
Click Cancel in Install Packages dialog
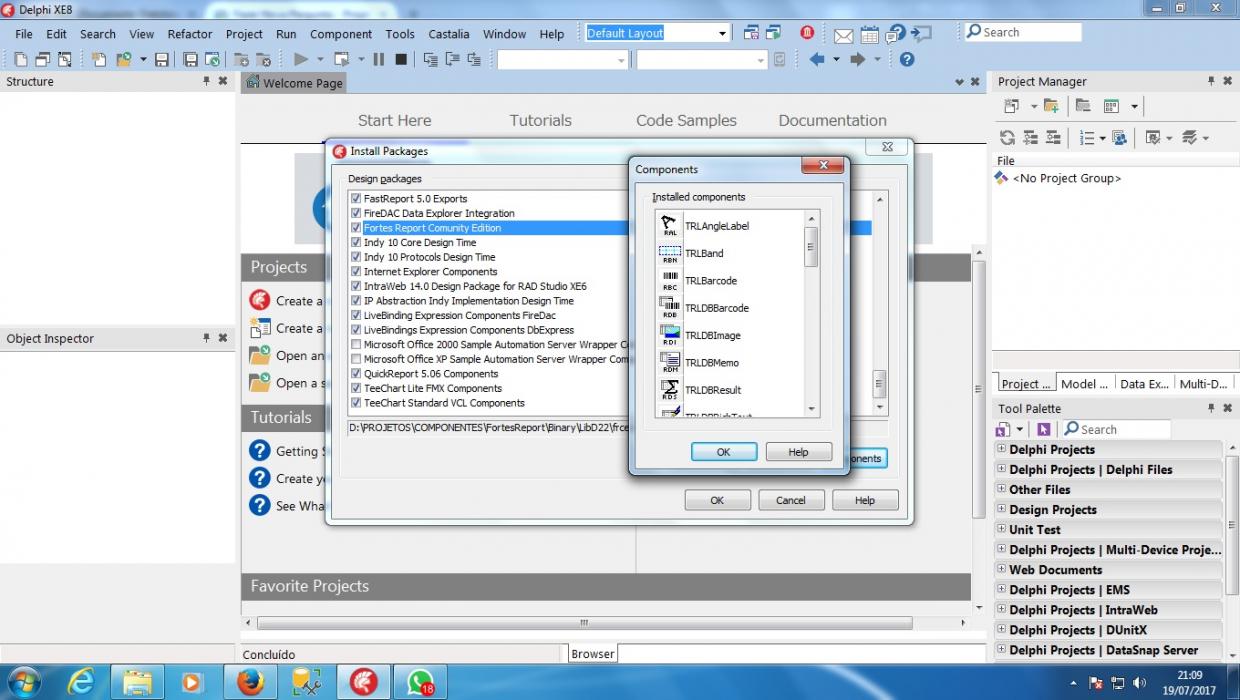790,500
